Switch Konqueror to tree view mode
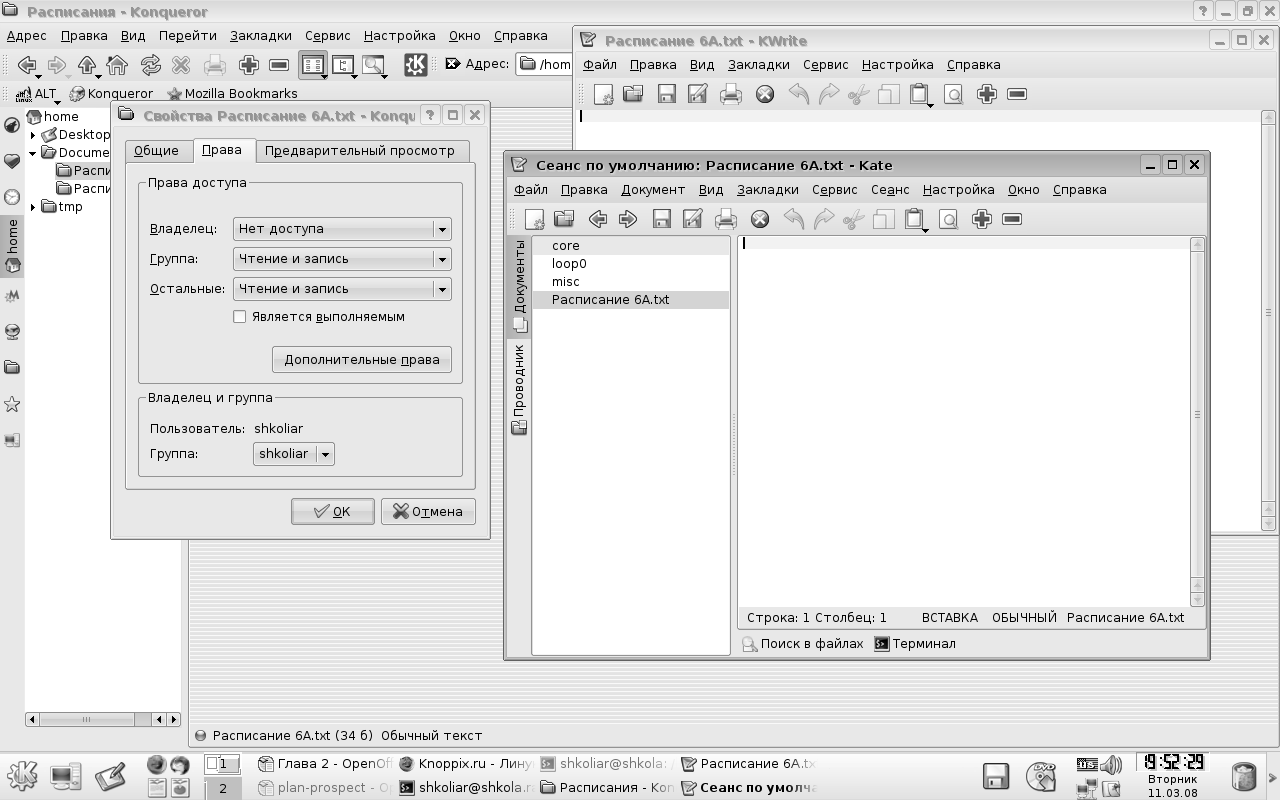 [x=343, y=66]
